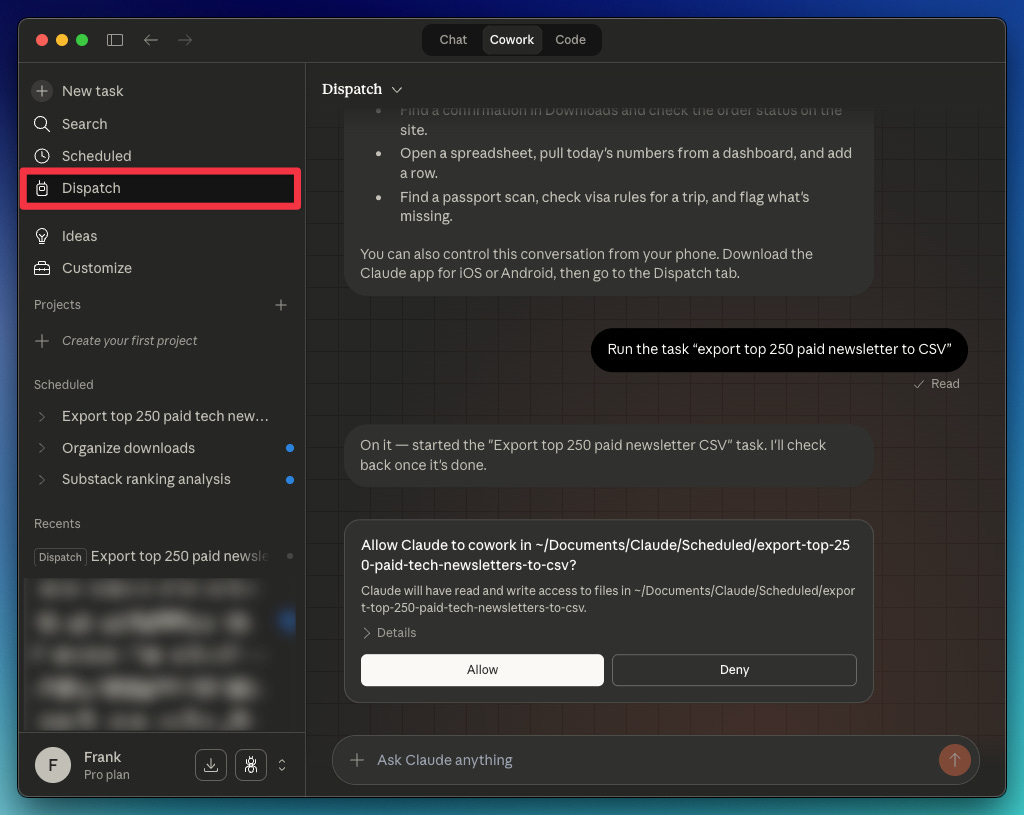
Task: Click the Deny button
Action: [734, 670]
